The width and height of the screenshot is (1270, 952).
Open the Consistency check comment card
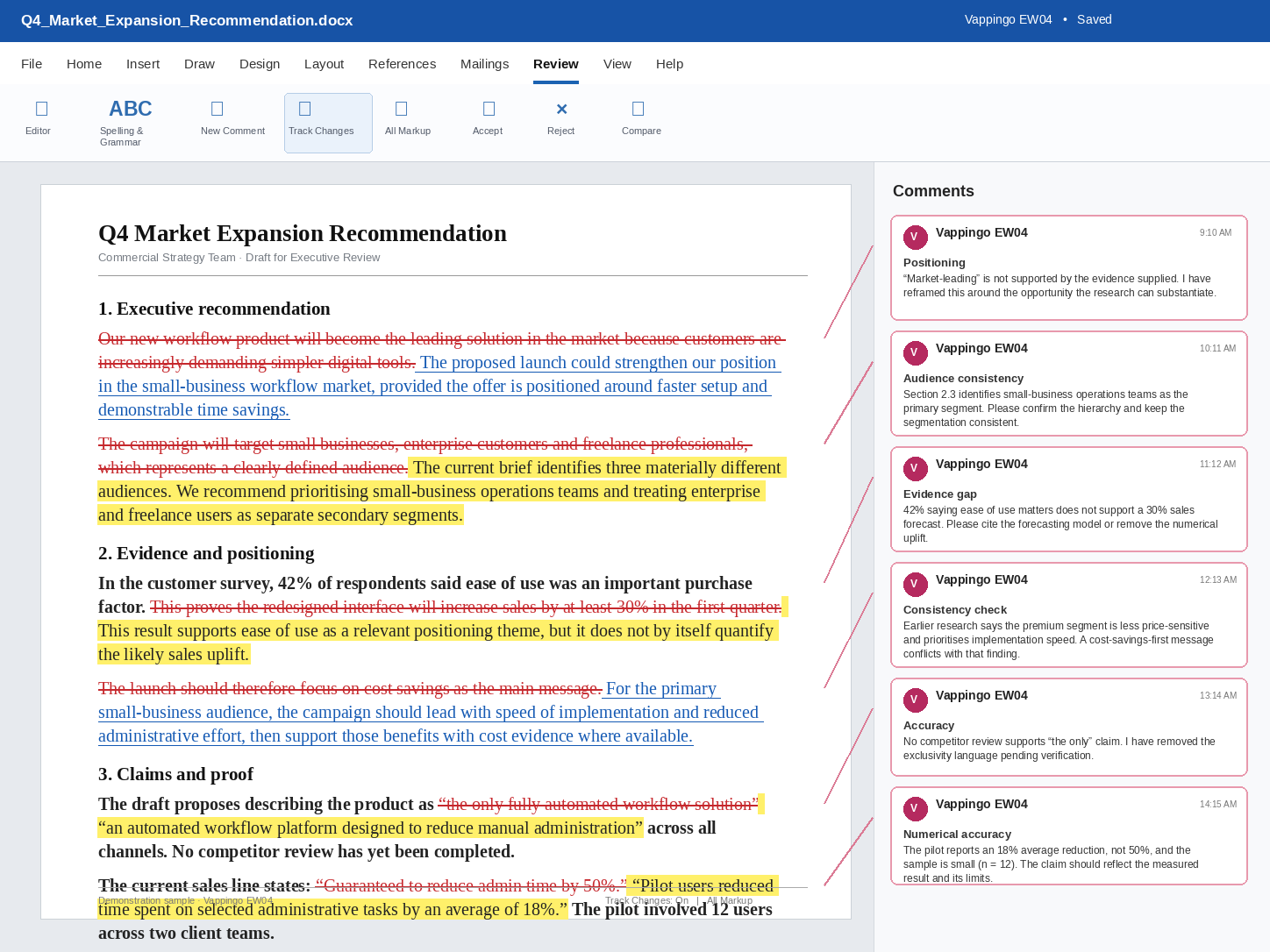(1069, 615)
